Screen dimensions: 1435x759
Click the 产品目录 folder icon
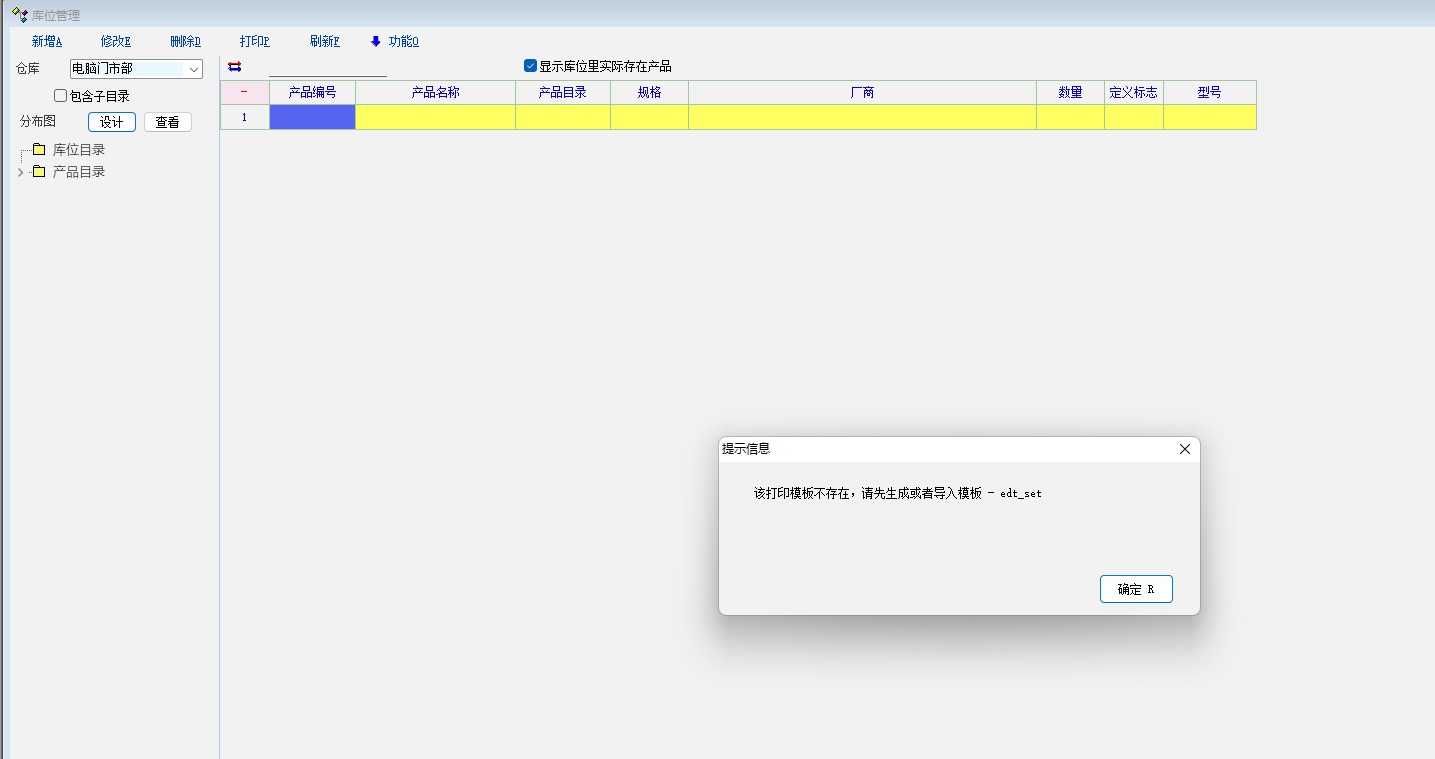39,172
